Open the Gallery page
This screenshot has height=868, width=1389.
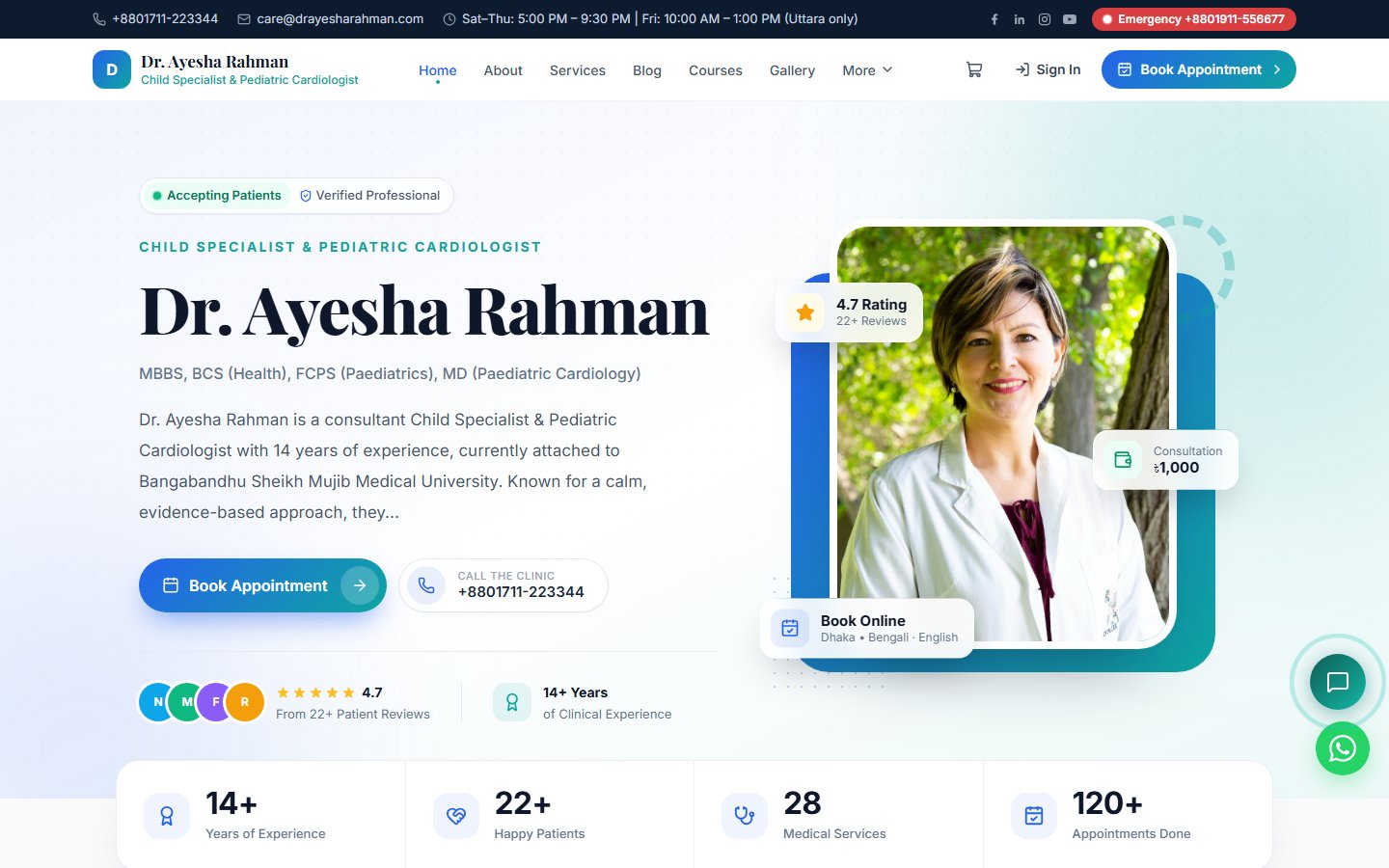pos(792,70)
